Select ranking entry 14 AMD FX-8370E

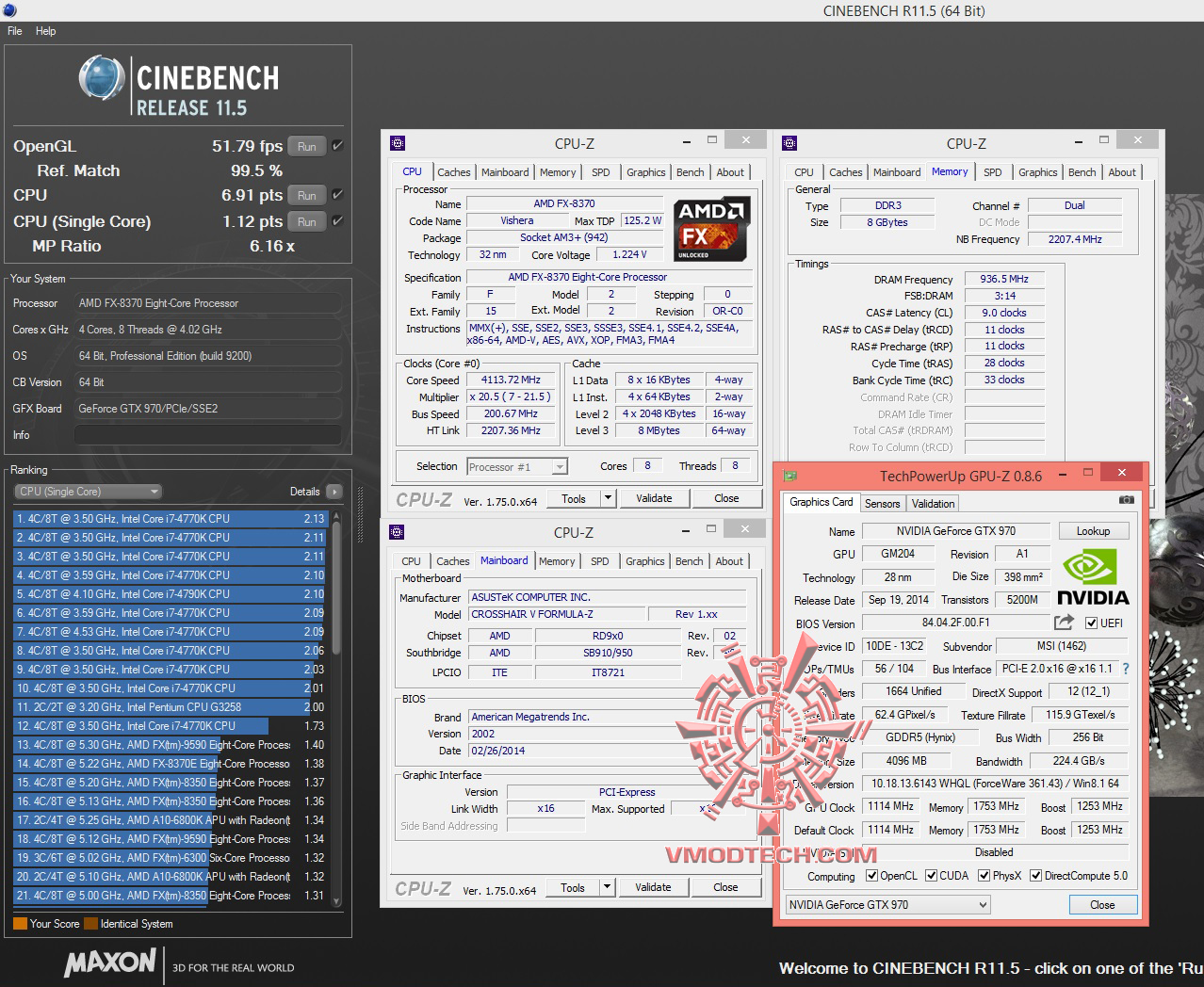pyautogui.click(x=170, y=764)
